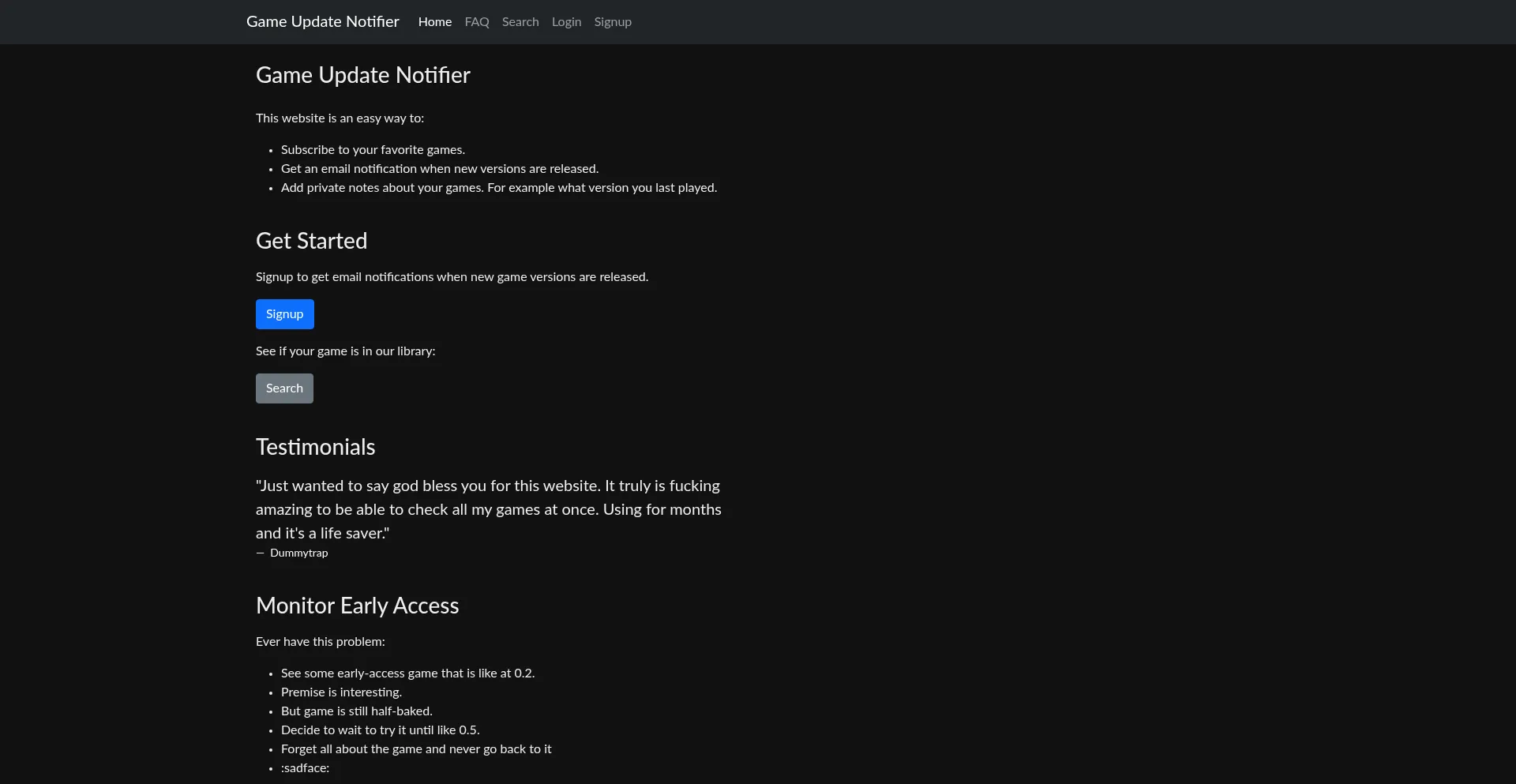Open the Game Update Notifier brand link
1516x784 pixels.
point(322,21)
